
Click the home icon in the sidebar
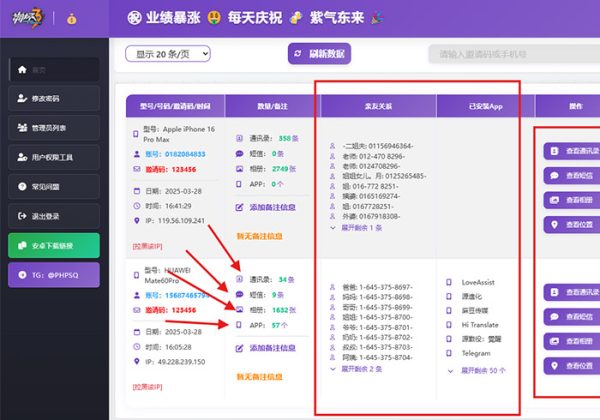22,69
